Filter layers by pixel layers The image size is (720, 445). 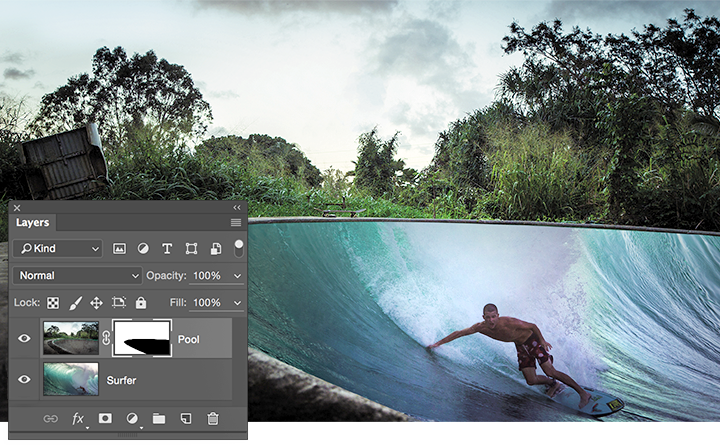tap(119, 249)
